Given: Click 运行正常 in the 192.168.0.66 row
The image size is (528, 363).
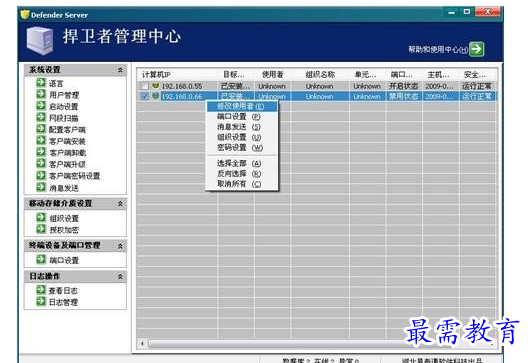Looking at the screenshot, I should click(477, 97).
